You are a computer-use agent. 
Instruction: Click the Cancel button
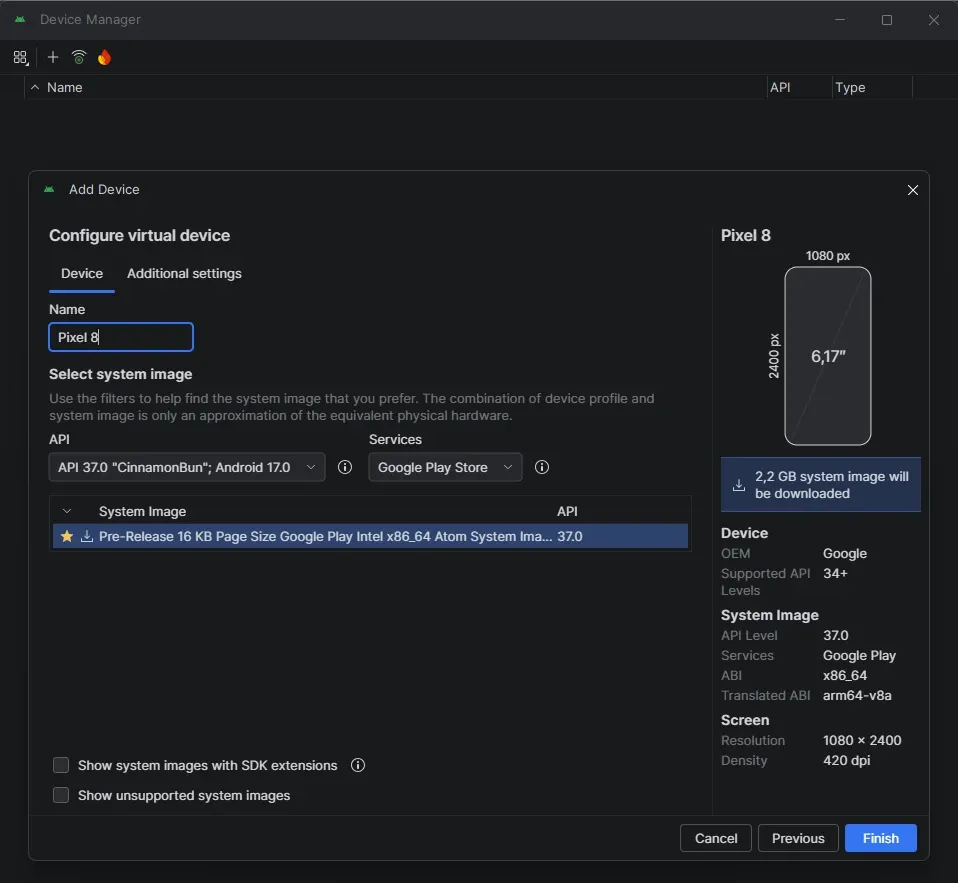pyautogui.click(x=715, y=838)
